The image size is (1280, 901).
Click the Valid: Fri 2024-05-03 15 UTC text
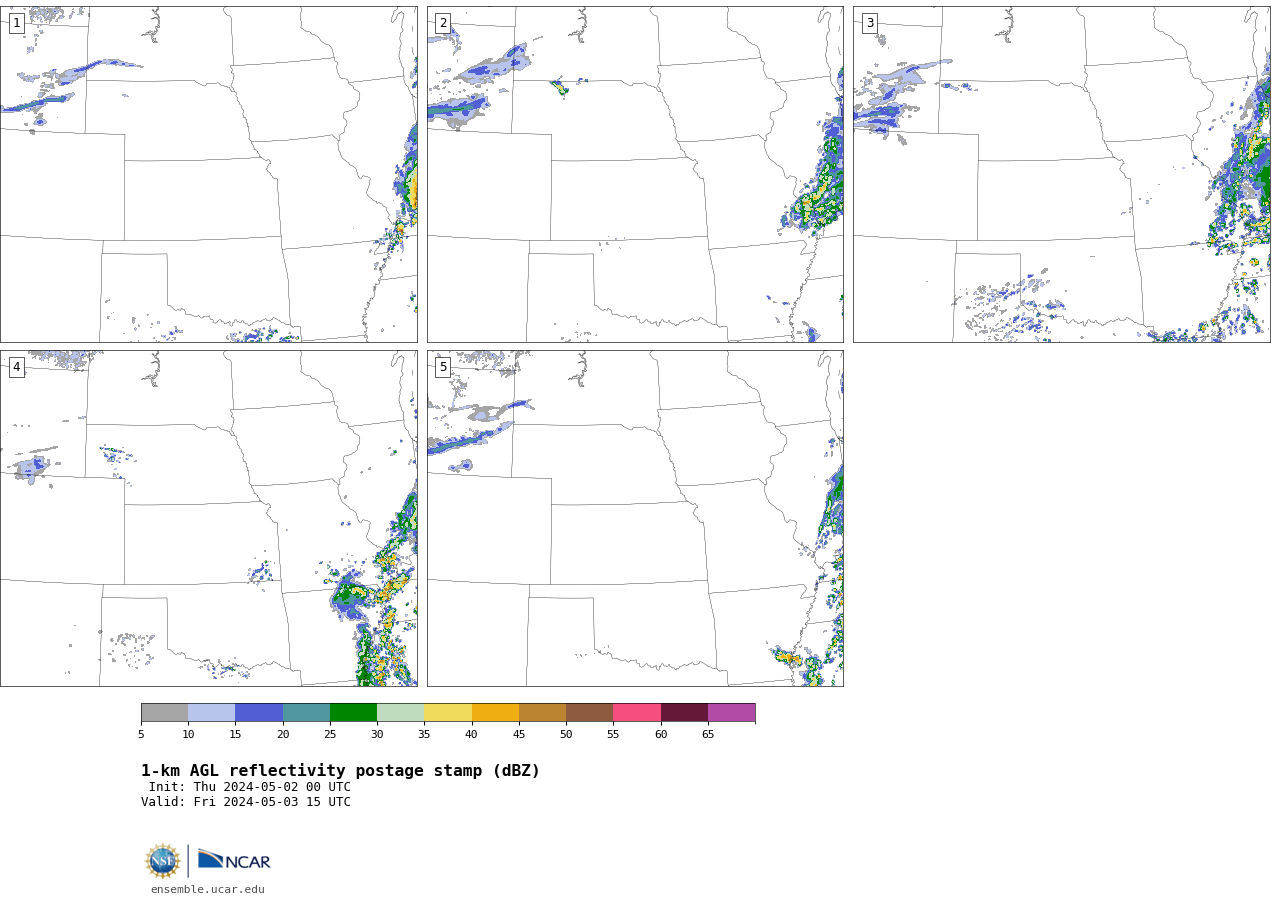(246, 802)
